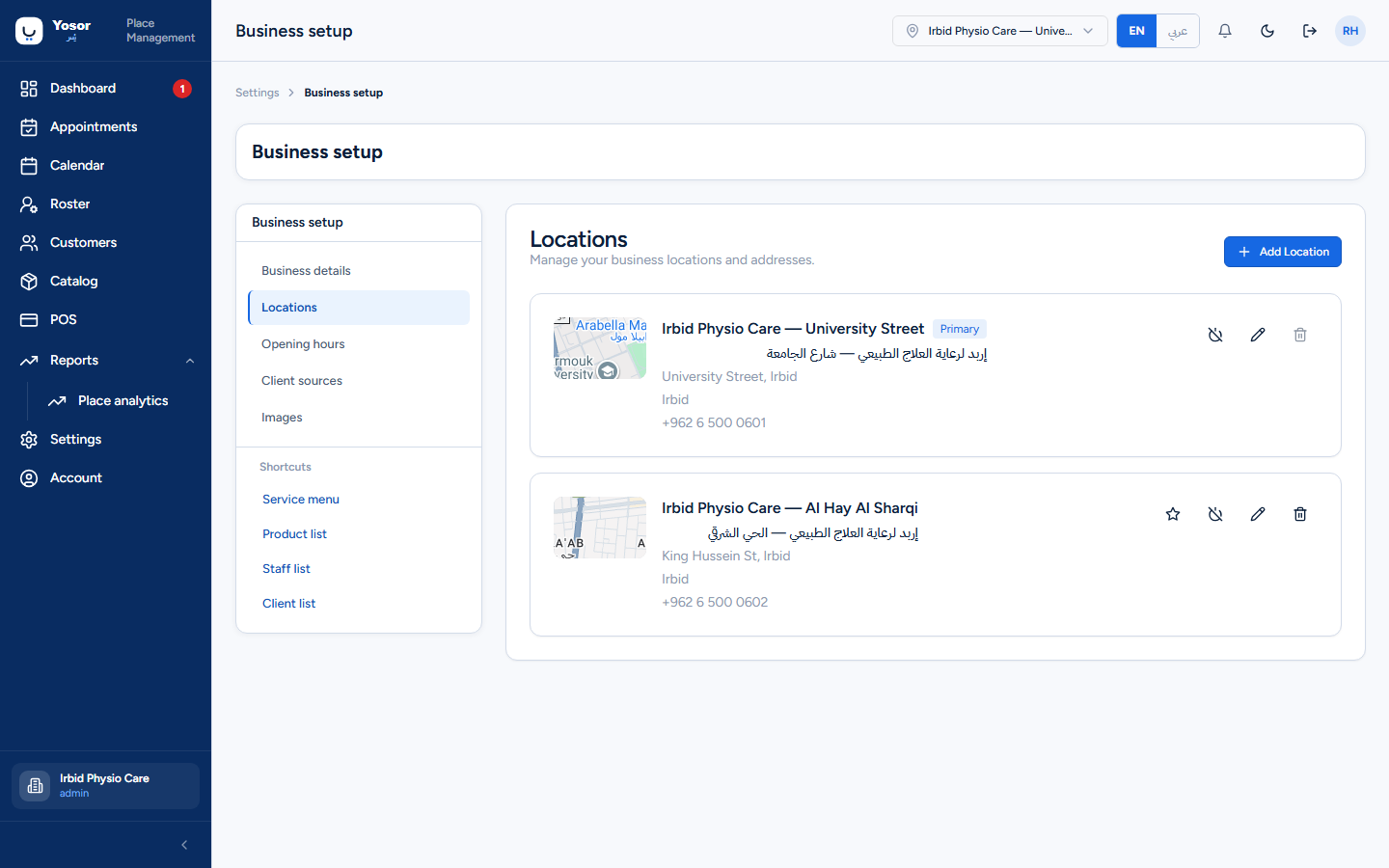Select the Locations tab

click(x=359, y=308)
